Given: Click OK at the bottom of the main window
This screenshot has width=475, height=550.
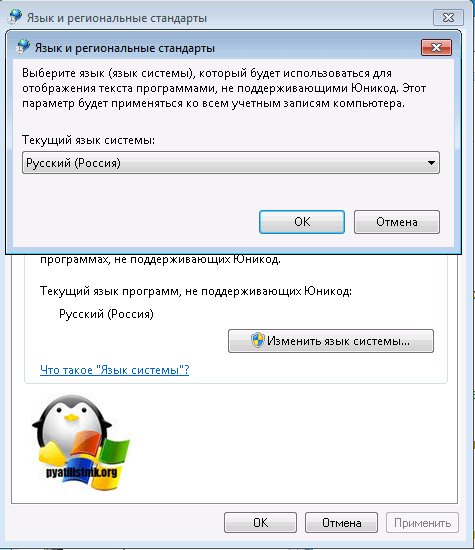Looking at the screenshot, I should 260,523.
